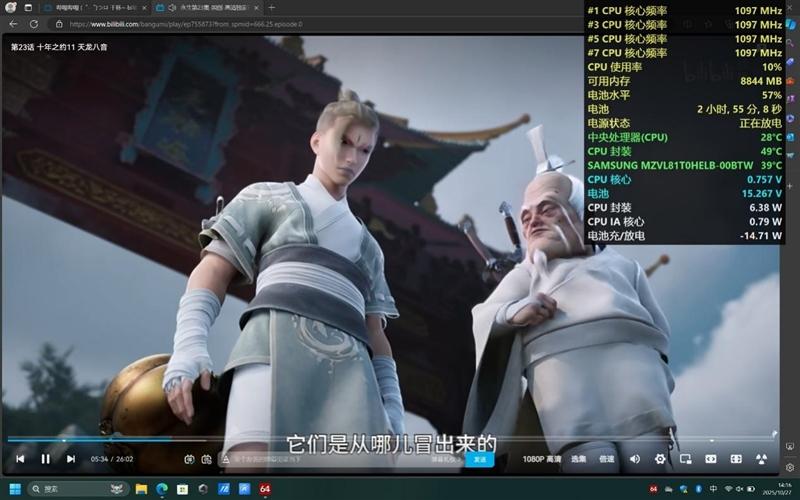
Task: Open Edge sidebar search icon
Action: point(790,43)
